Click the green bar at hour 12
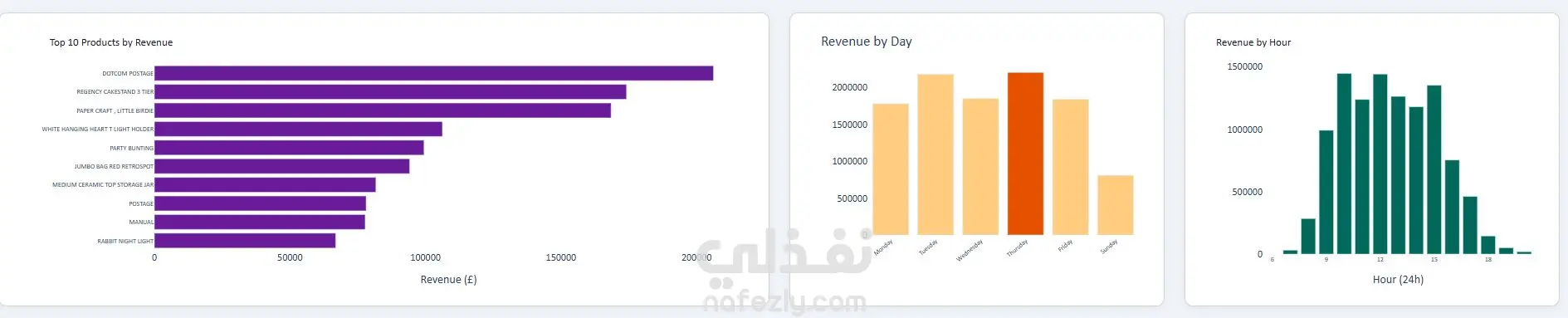The width and height of the screenshot is (1568, 318). [x=1380, y=164]
